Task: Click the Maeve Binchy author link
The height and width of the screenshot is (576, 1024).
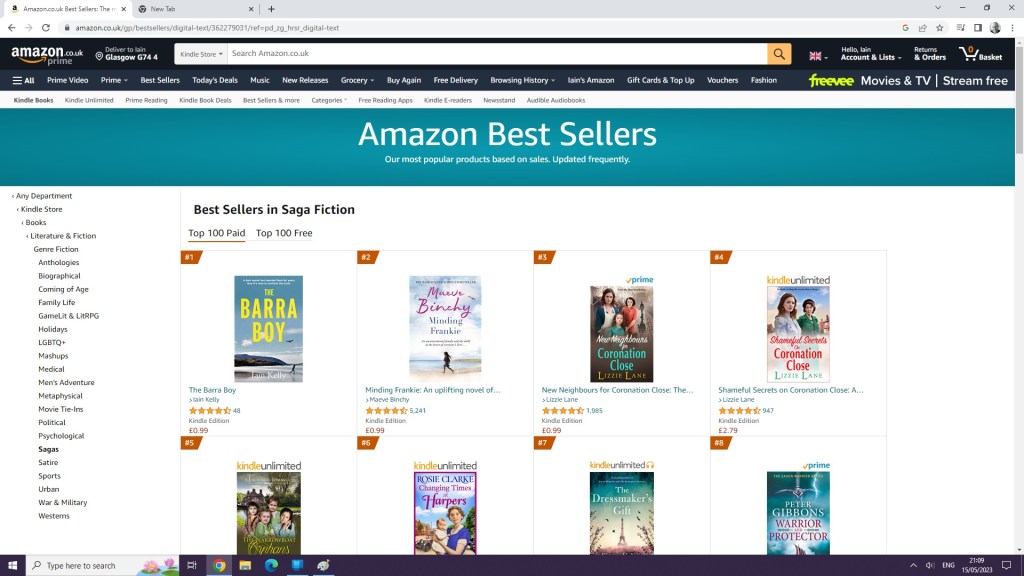Action: 389,400
